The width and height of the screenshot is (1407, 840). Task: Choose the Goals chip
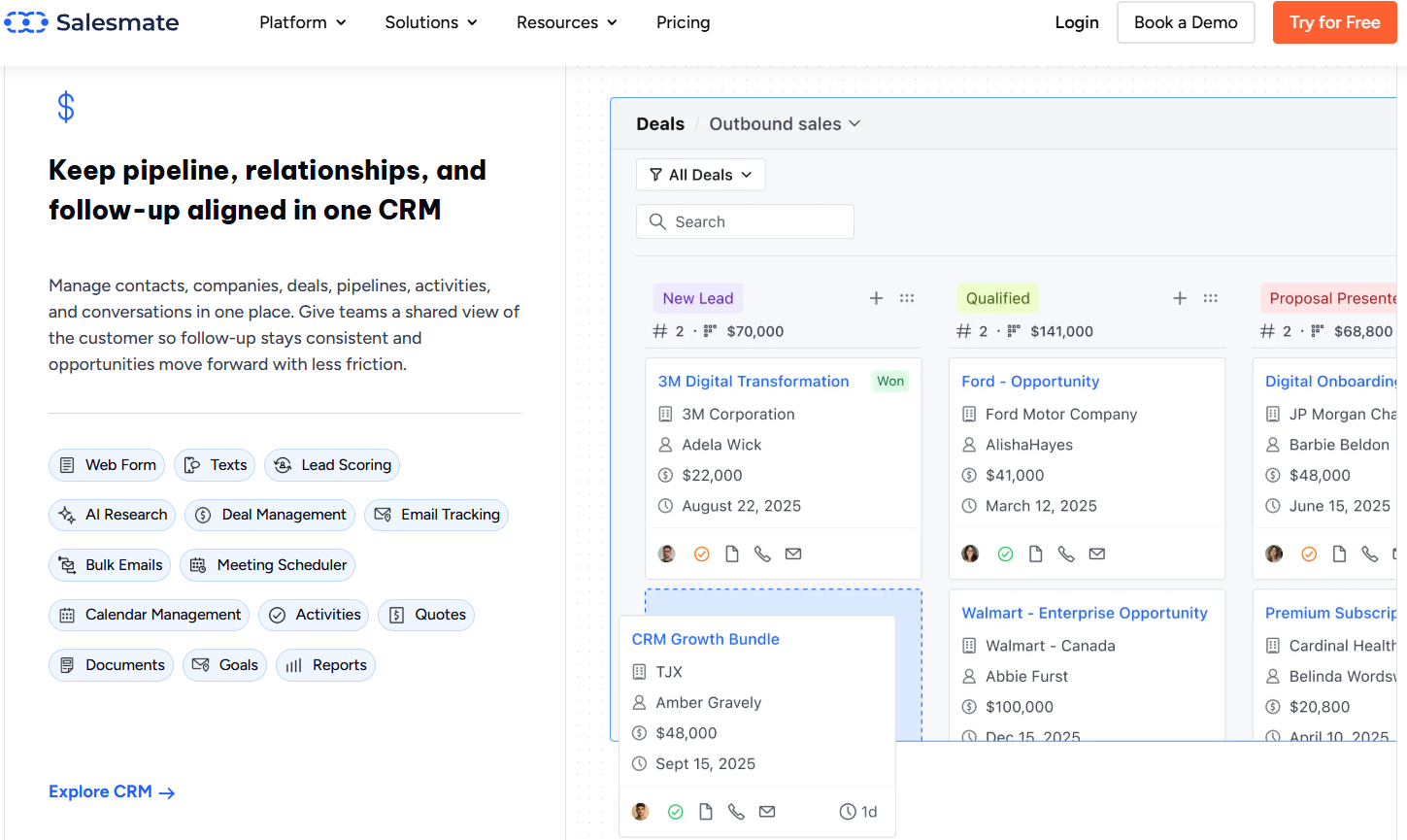pyautogui.click(x=224, y=665)
